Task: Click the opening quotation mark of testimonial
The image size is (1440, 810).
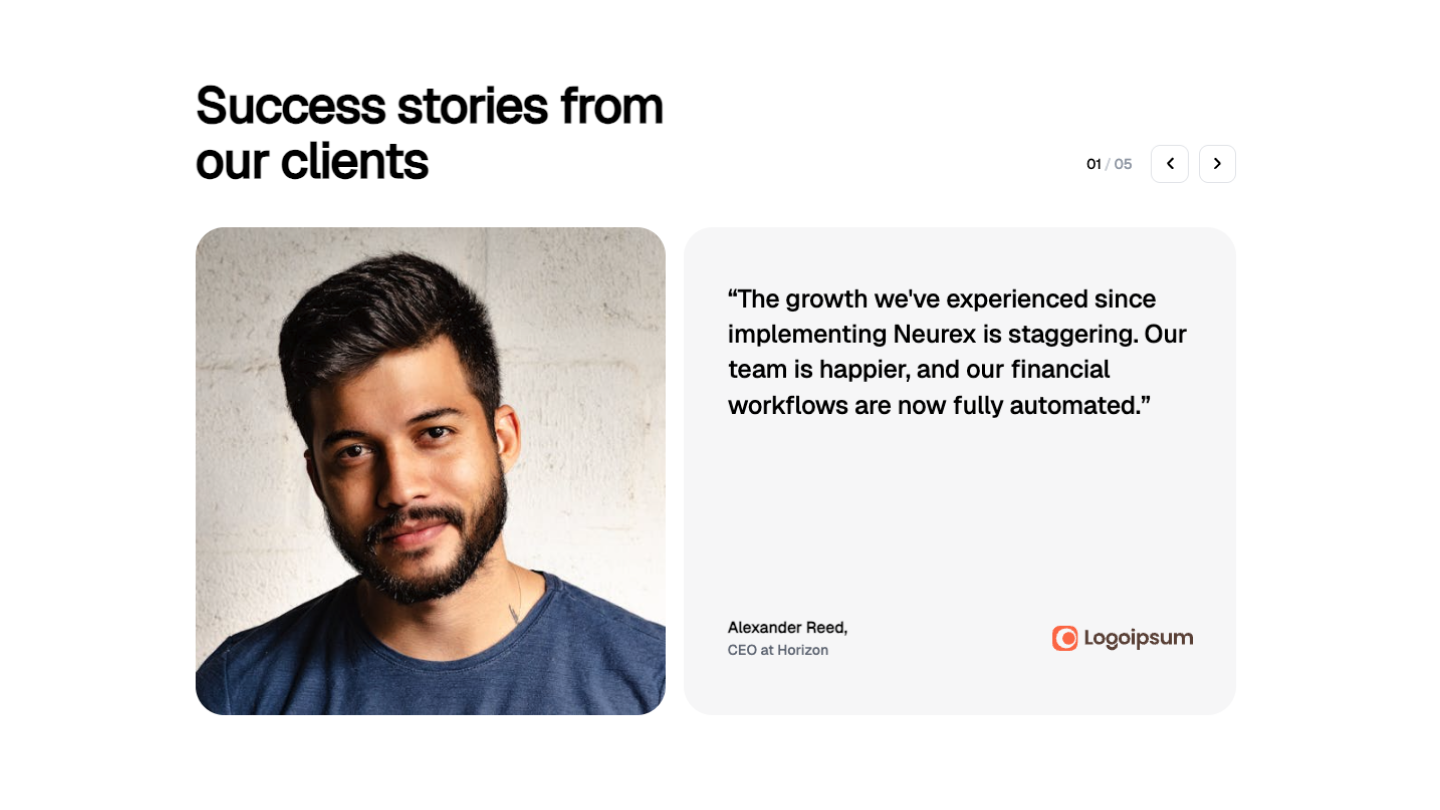Action: (732, 297)
